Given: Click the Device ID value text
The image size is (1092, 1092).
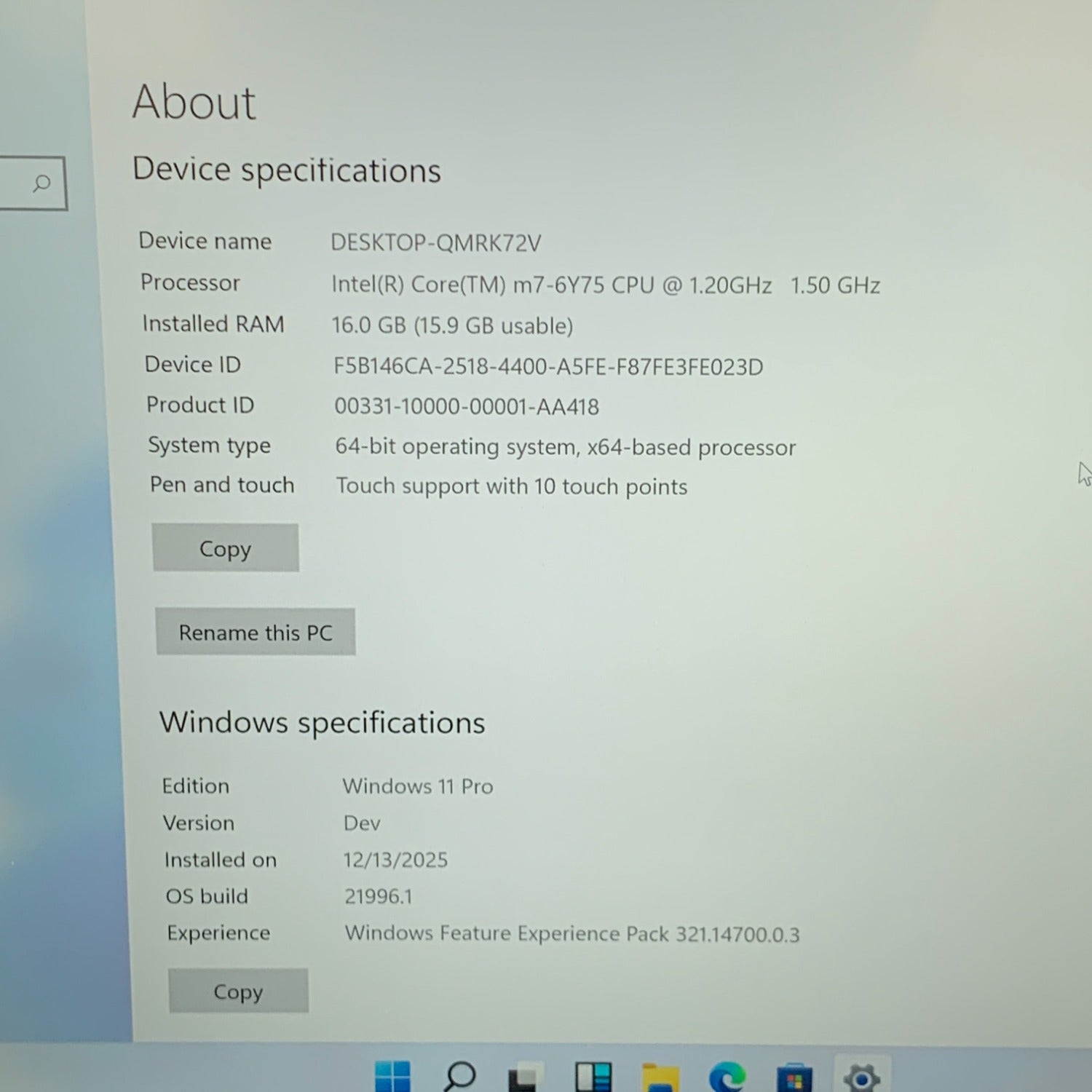Looking at the screenshot, I should [x=547, y=366].
